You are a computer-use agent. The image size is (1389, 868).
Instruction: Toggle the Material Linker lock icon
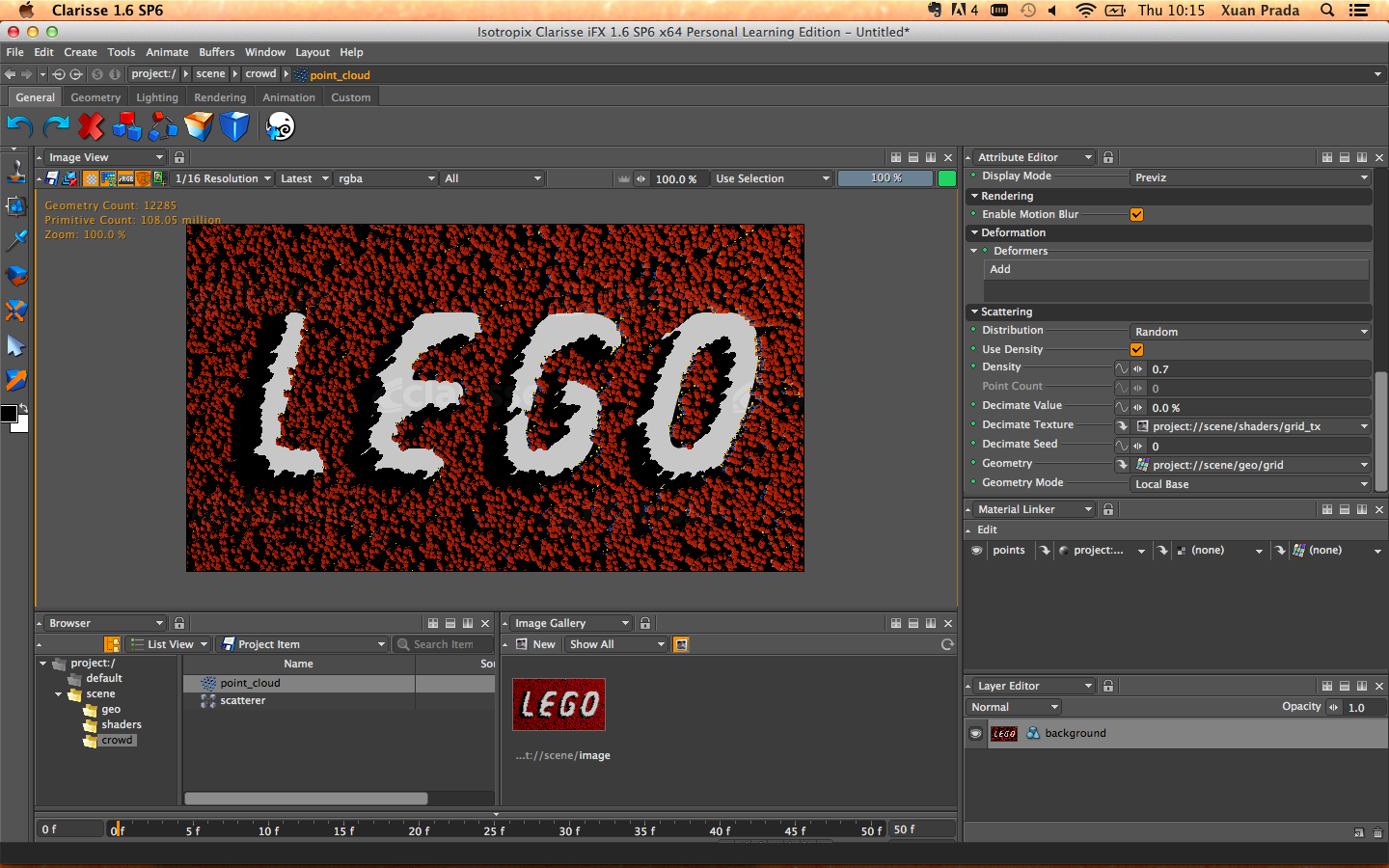[x=1108, y=509]
